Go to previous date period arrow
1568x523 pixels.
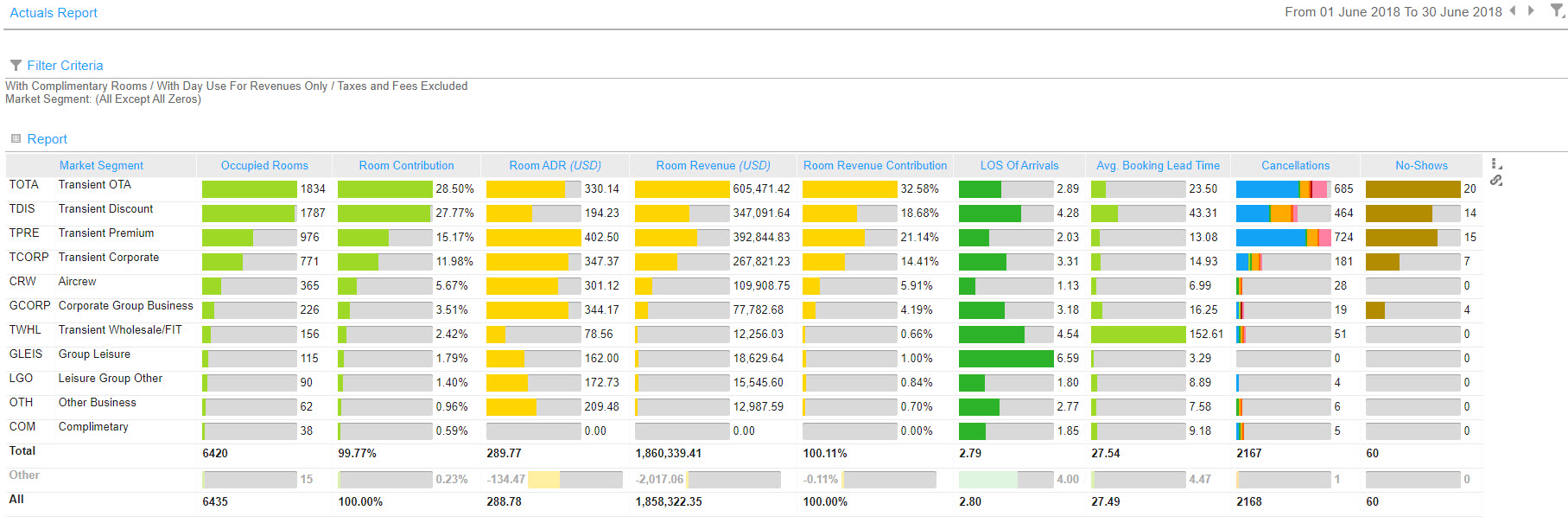1513,11
